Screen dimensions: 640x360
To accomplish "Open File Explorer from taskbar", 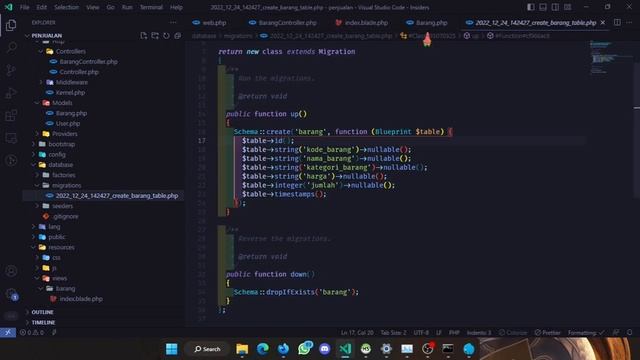I will click(242, 349).
